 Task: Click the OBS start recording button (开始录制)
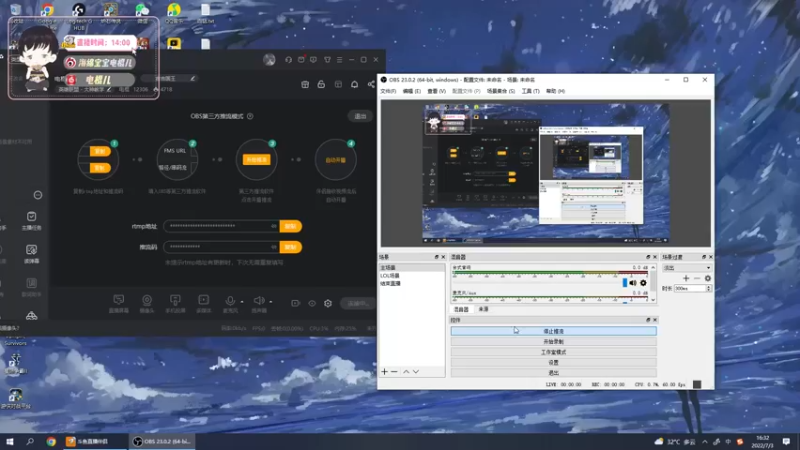(554, 342)
